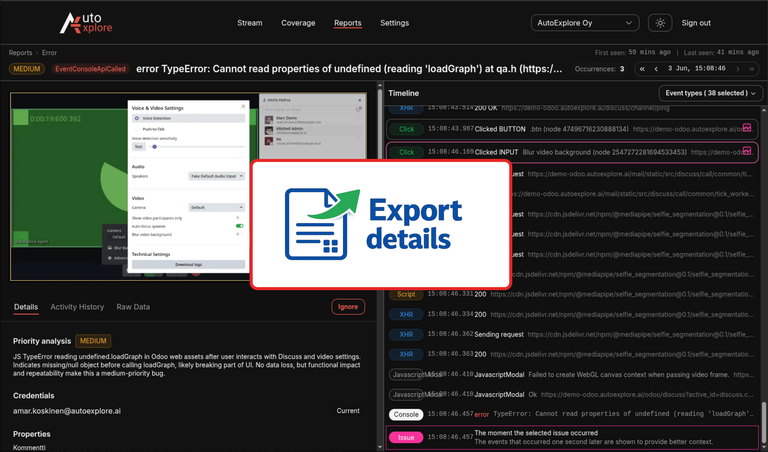The image size is (768, 452).
Task: Click the Sign out button
Action: 696,23
